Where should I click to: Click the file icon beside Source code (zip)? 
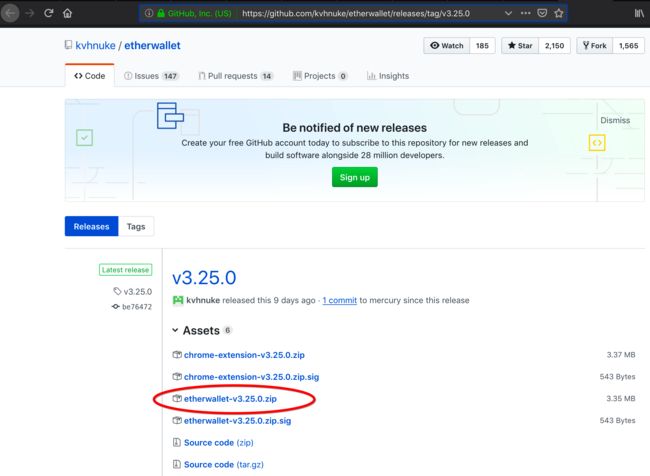177,442
